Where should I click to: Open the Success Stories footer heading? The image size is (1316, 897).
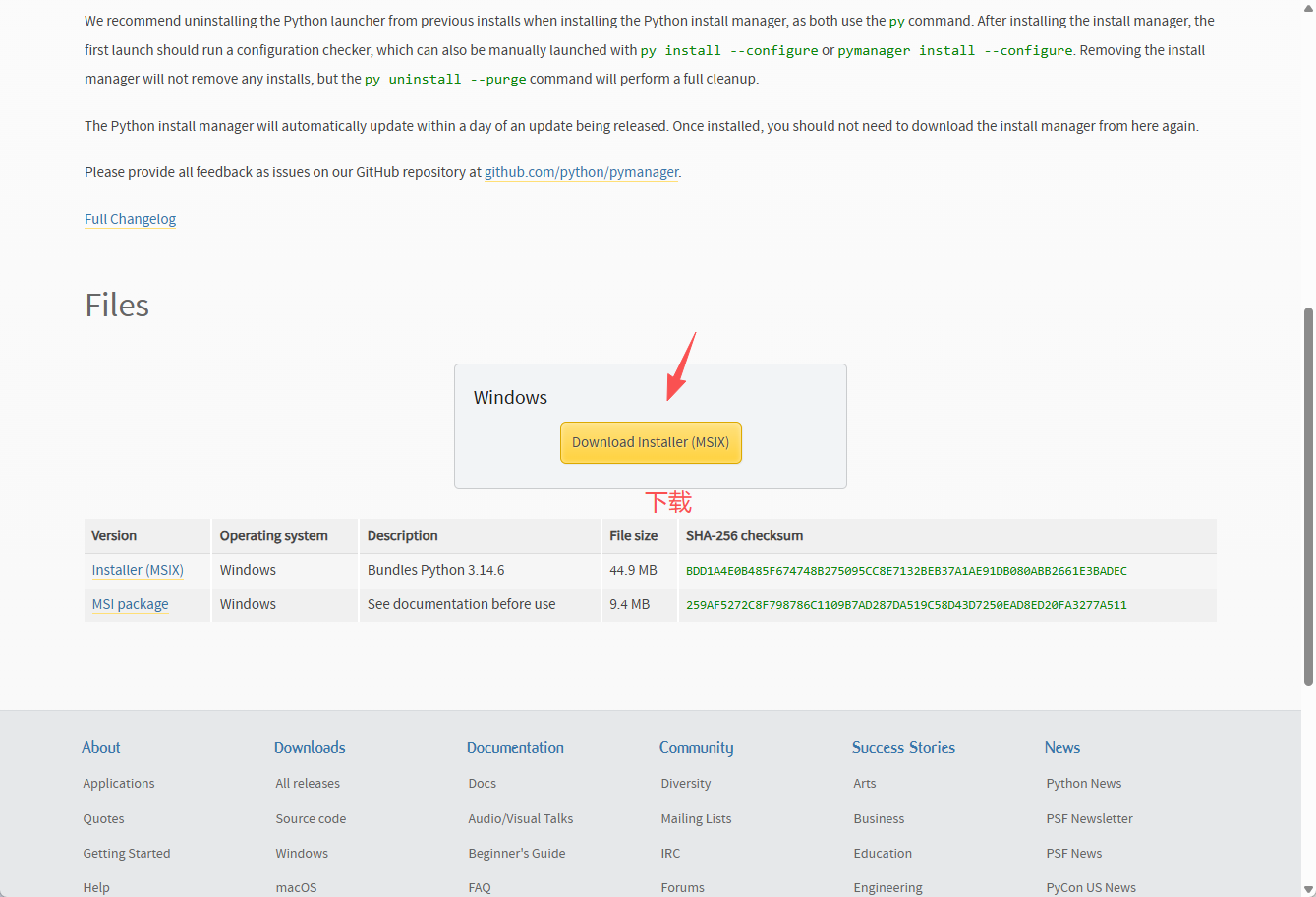click(903, 747)
